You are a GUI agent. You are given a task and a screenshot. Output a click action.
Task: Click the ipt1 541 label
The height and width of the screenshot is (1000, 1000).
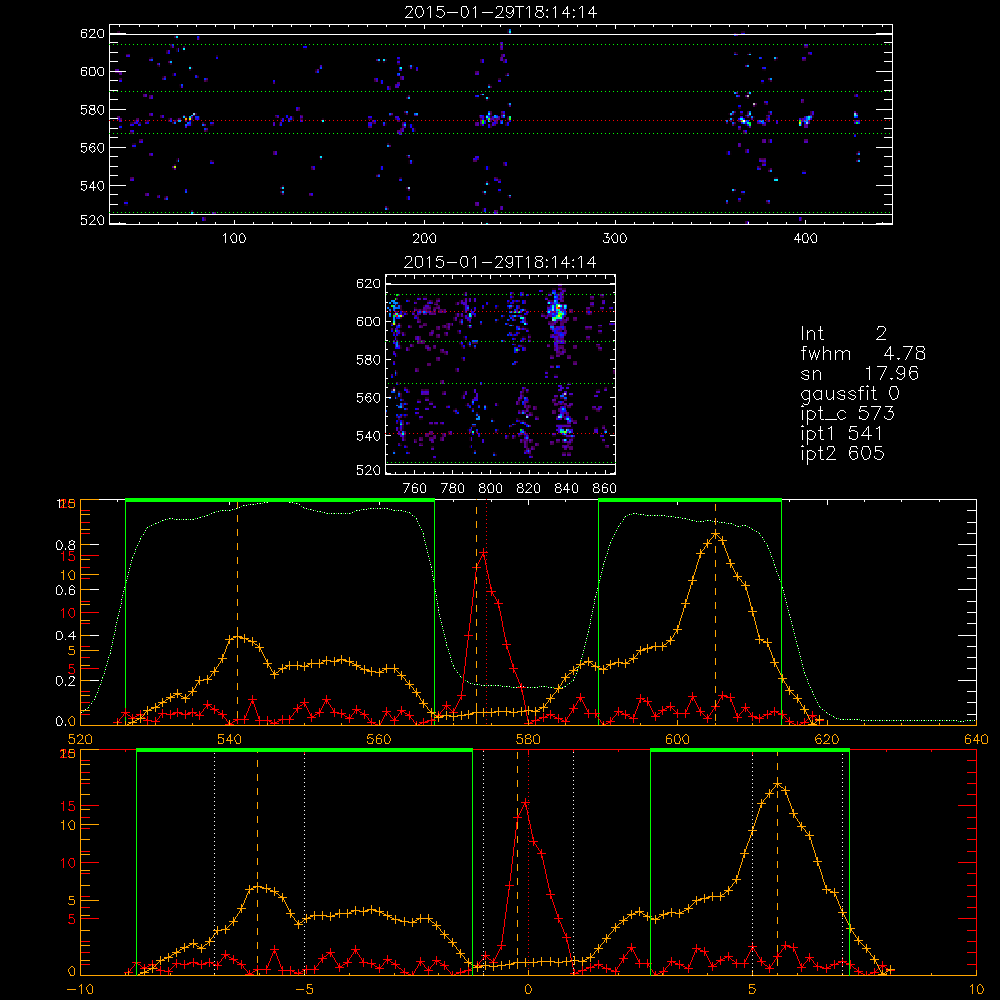click(841, 434)
